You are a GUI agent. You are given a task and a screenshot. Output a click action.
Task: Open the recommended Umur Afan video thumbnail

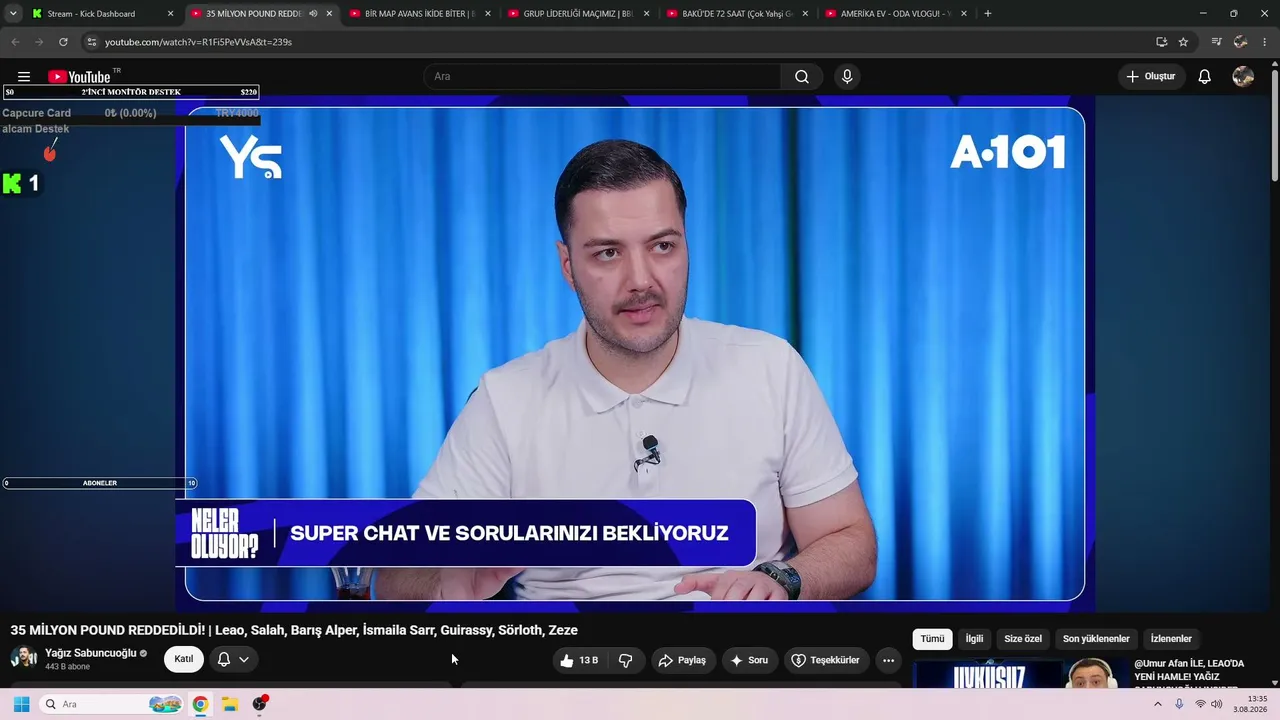pyautogui.click(x=1020, y=675)
